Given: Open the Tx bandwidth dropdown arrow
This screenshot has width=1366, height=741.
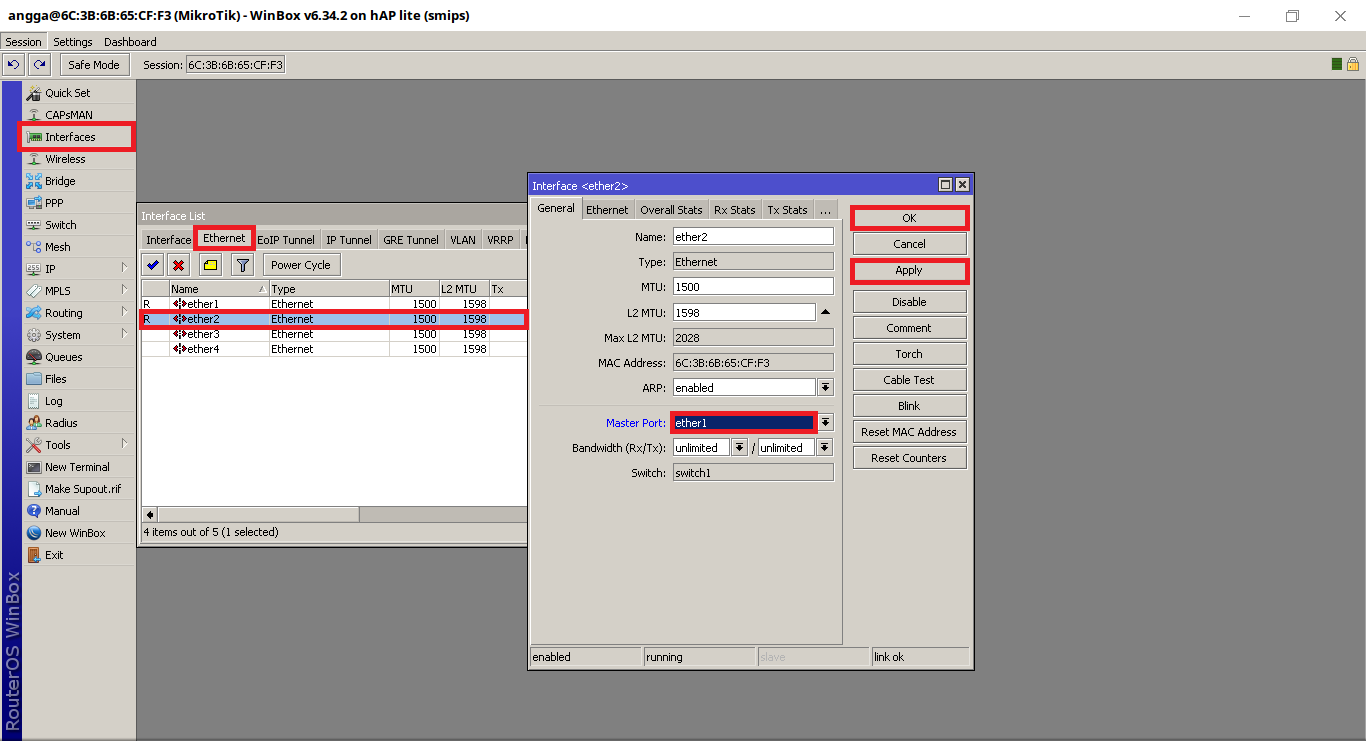Looking at the screenshot, I should pyautogui.click(x=825, y=448).
